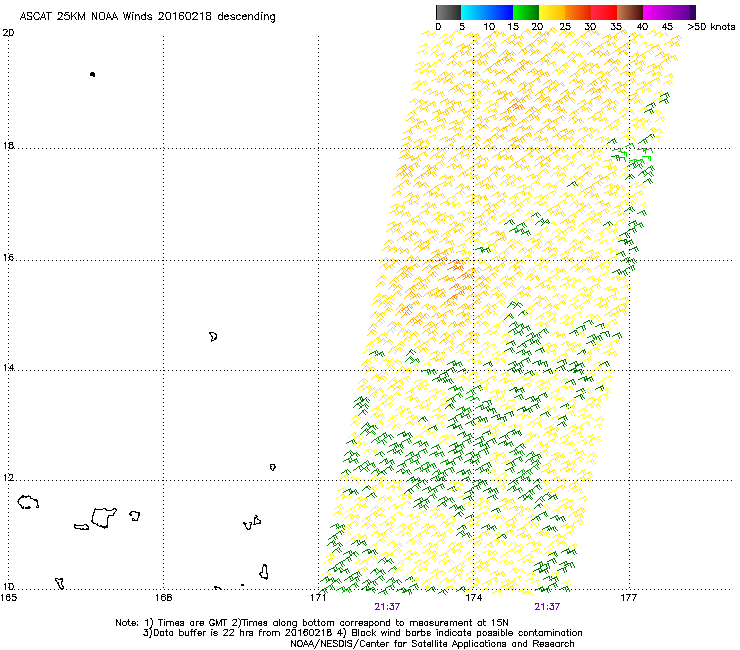Click the latitude label '18'

pyautogui.click(x=8, y=145)
